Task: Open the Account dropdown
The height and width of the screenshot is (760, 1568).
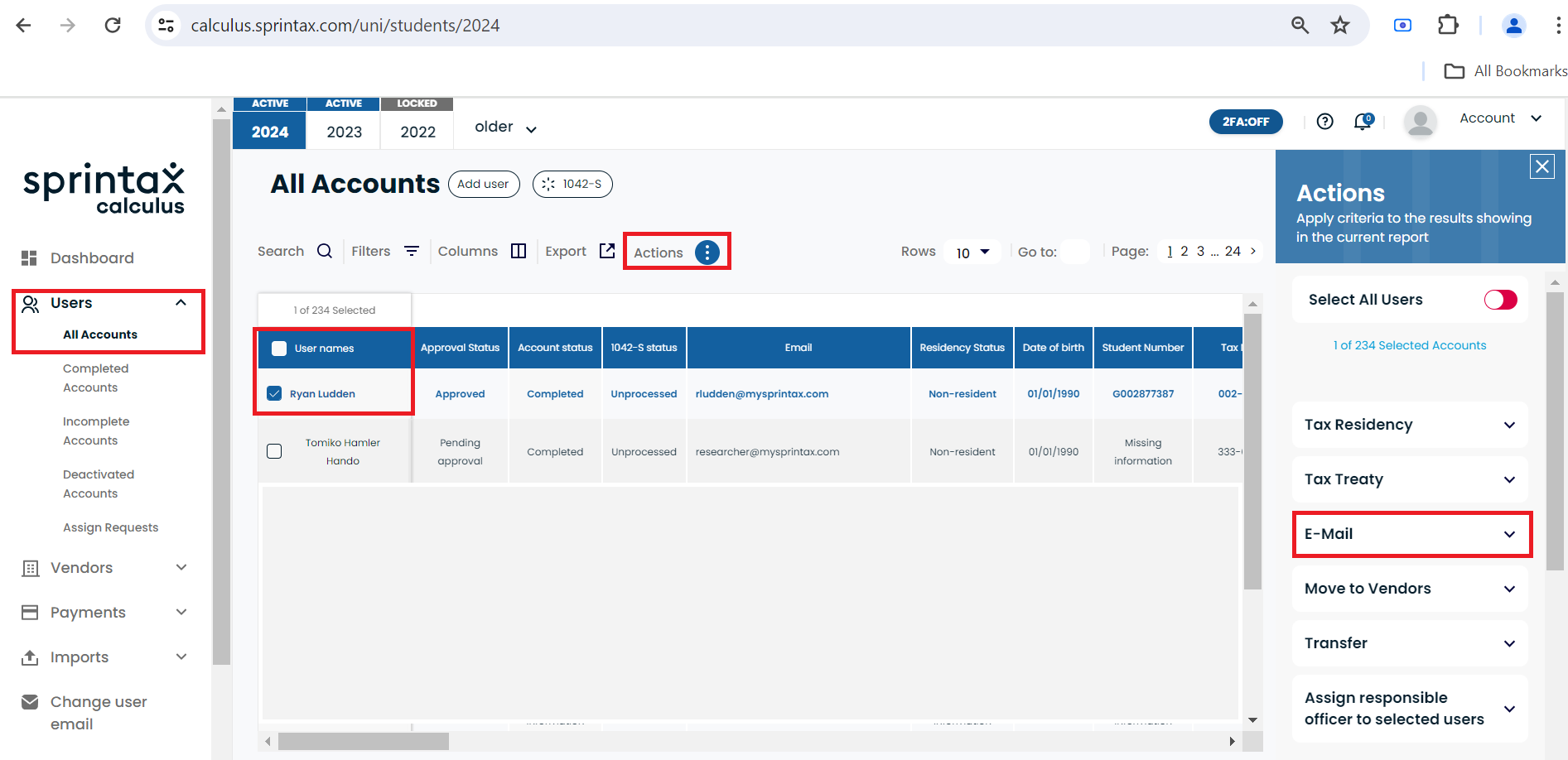Action: (1500, 118)
